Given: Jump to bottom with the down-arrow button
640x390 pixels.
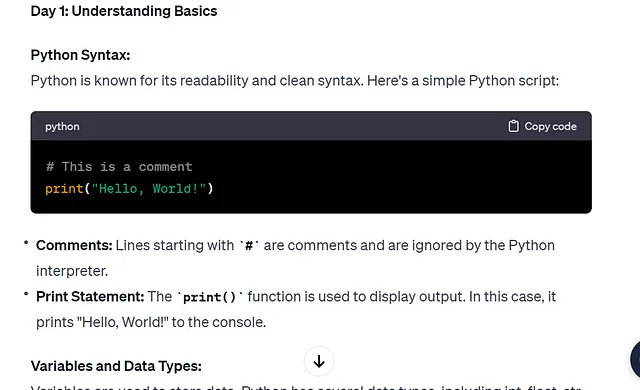Looking at the screenshot, I should (319, 361).
